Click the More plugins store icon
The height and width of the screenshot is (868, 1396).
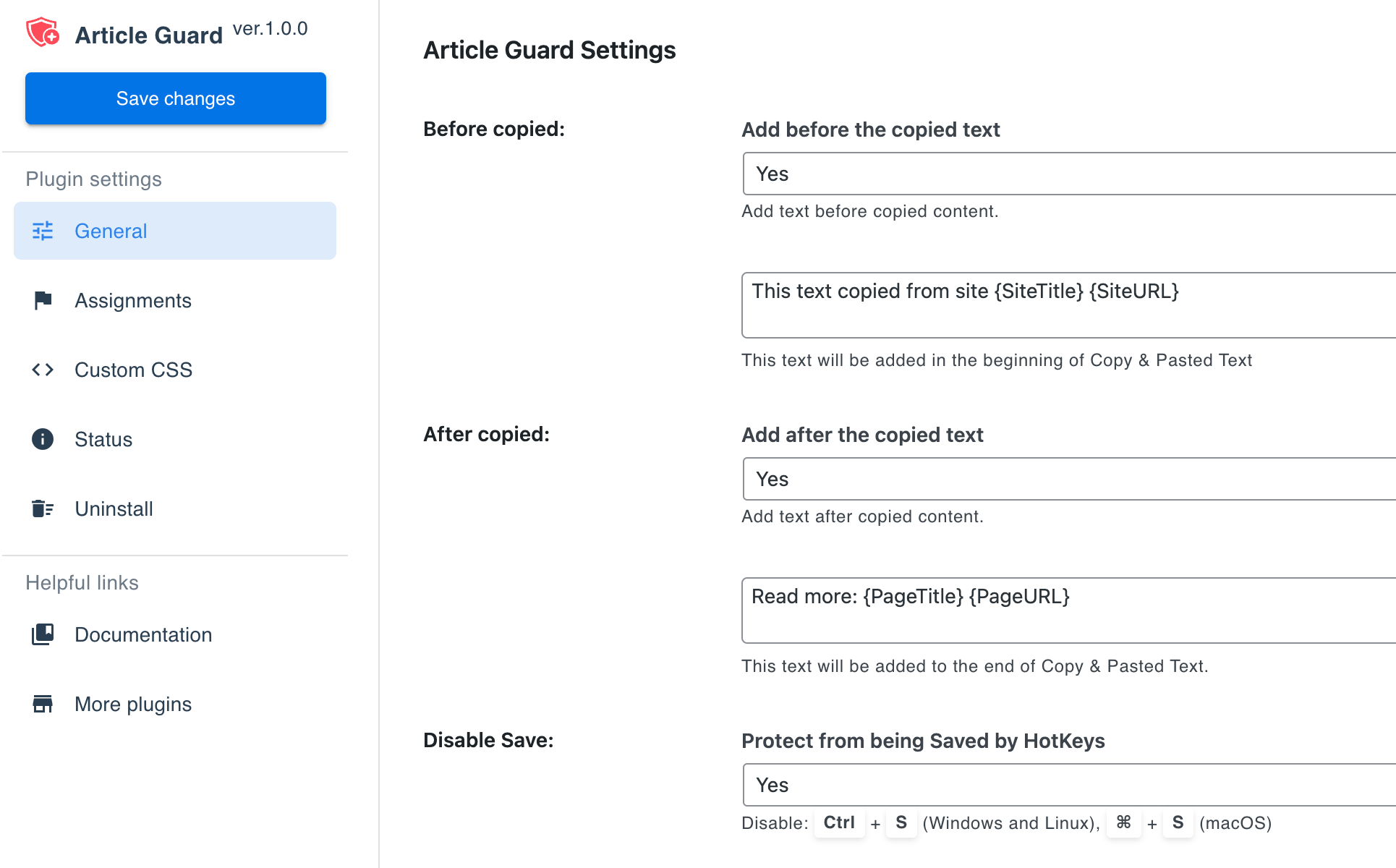point(43,704)
